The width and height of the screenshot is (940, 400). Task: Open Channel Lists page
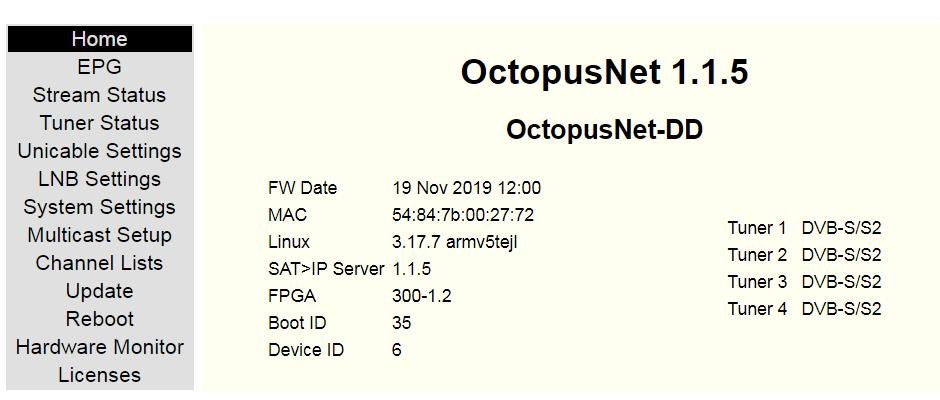tap(99, 263)
